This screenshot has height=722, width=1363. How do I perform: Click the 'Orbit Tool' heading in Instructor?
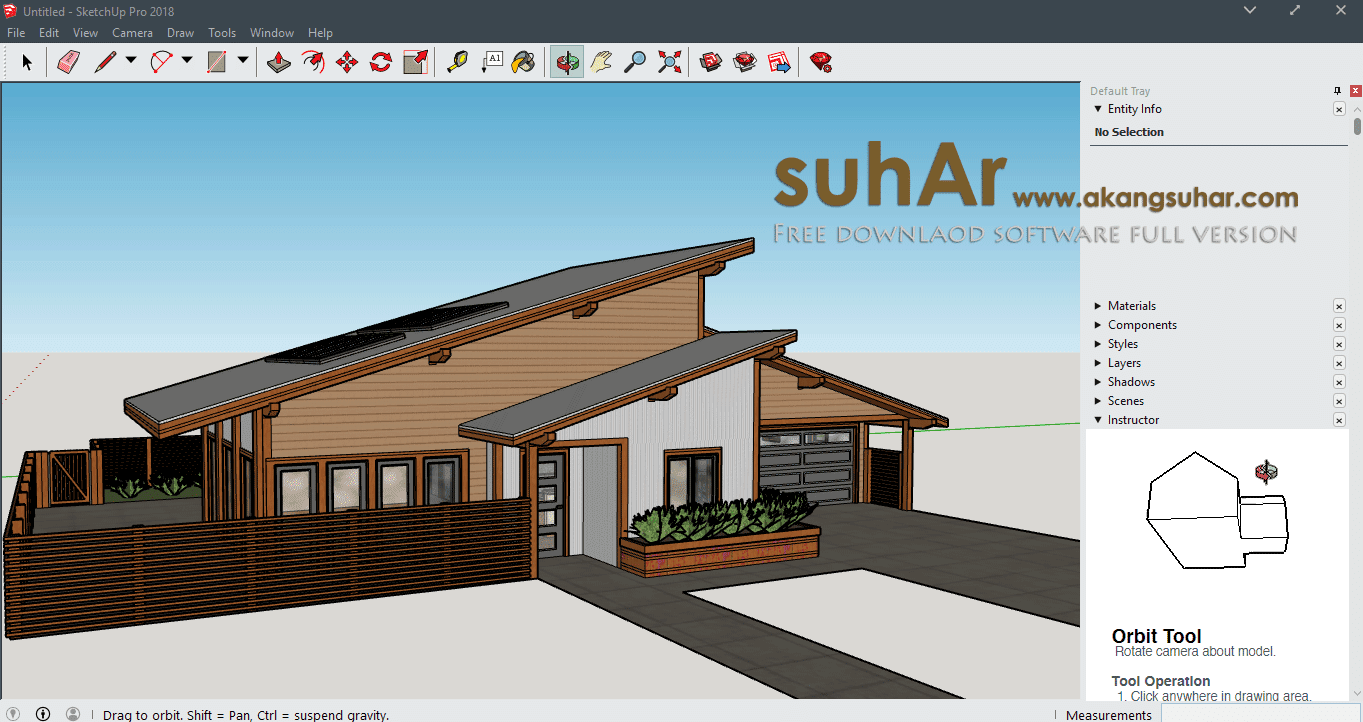click(1157, 636)
